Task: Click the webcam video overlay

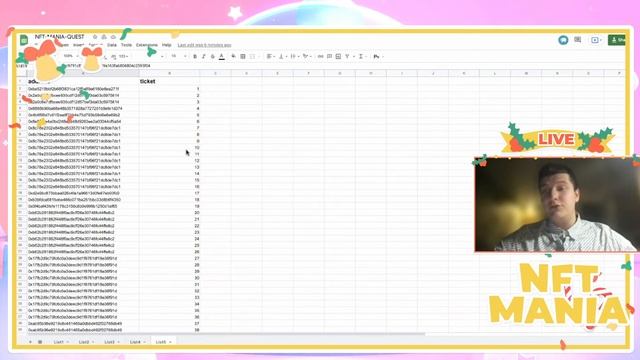Action: tap(557, 204)
